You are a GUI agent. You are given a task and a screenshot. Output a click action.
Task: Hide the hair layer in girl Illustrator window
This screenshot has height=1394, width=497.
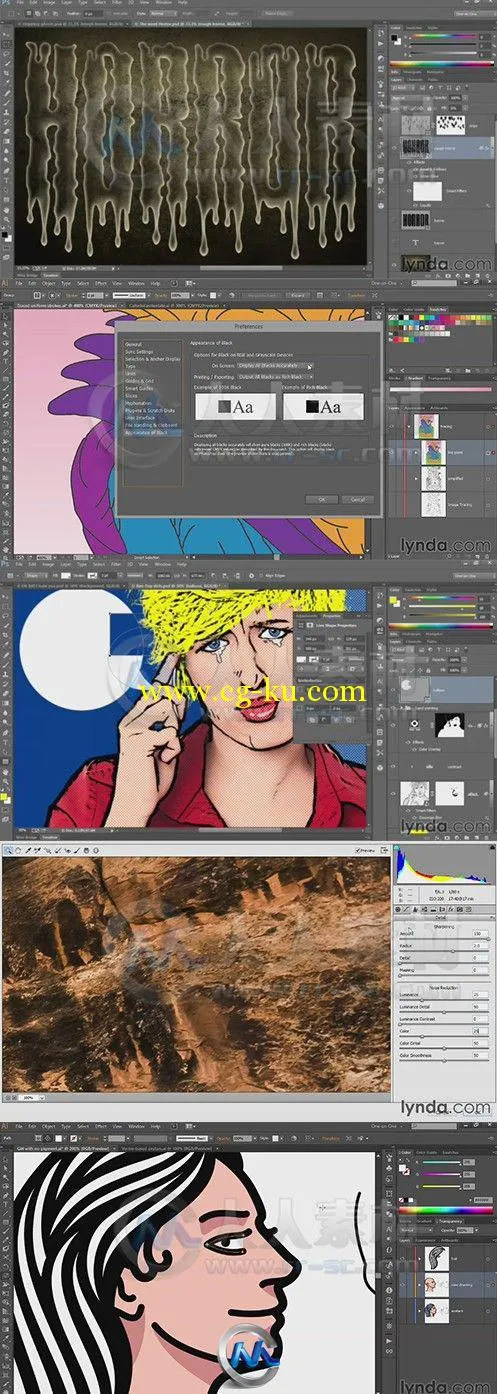point(402,1258)
